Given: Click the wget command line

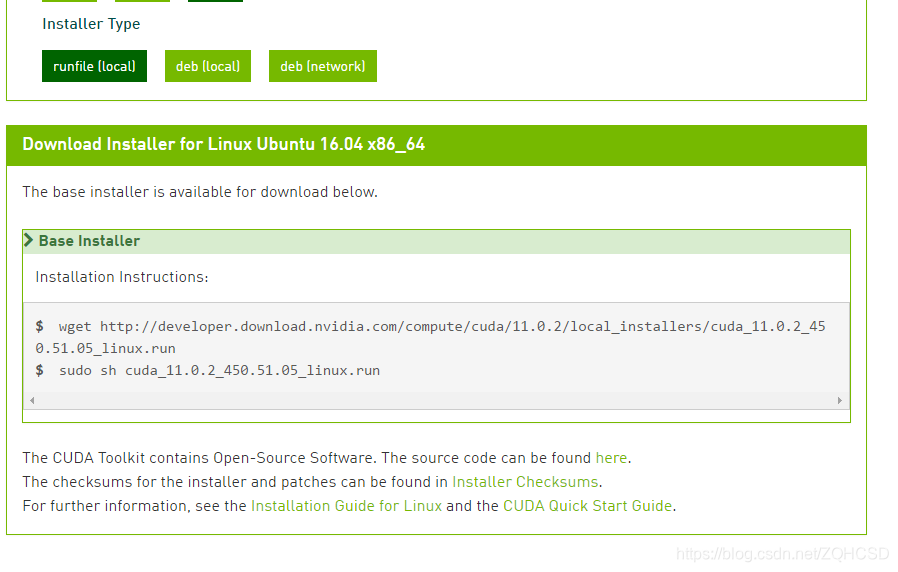Looking at the screenshot, I should (430, 337).
